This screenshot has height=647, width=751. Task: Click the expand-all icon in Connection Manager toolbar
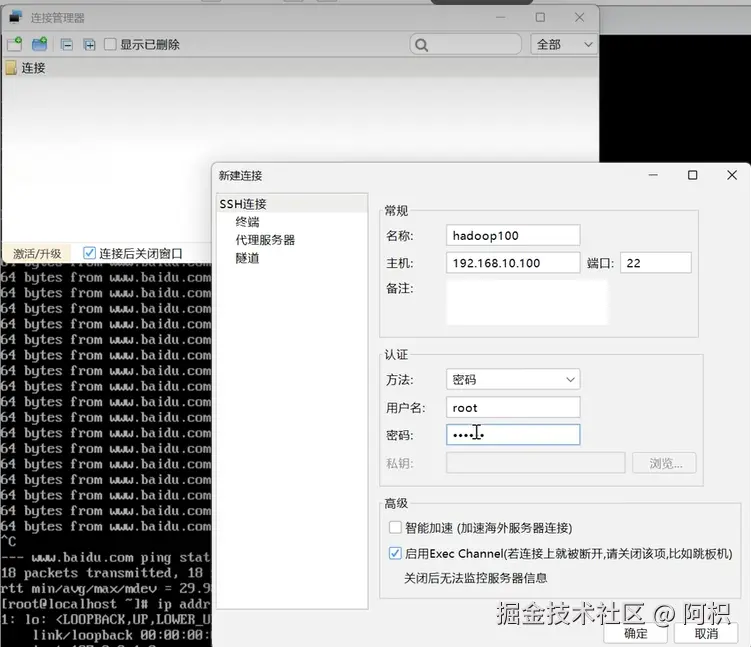(89, 45)
